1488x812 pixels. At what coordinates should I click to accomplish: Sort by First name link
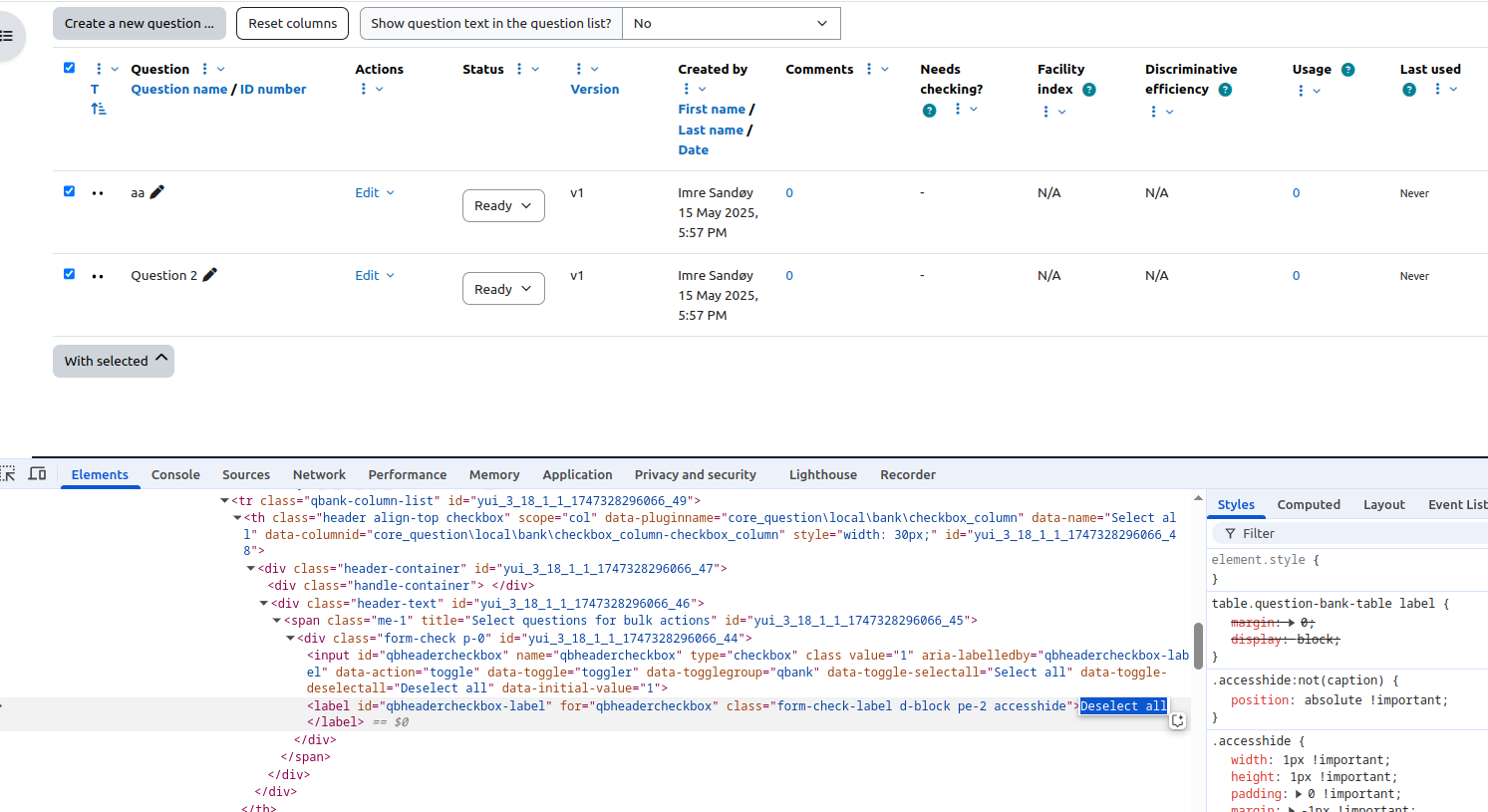pos(712,110)
